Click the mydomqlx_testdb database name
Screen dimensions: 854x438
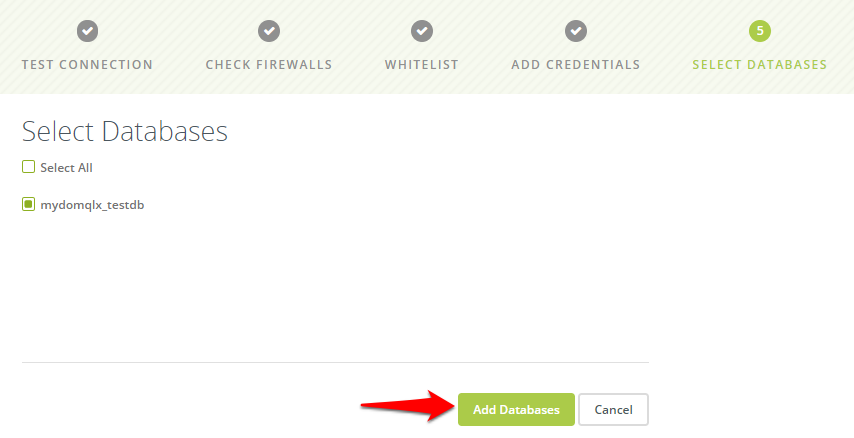tap(92, 205)
